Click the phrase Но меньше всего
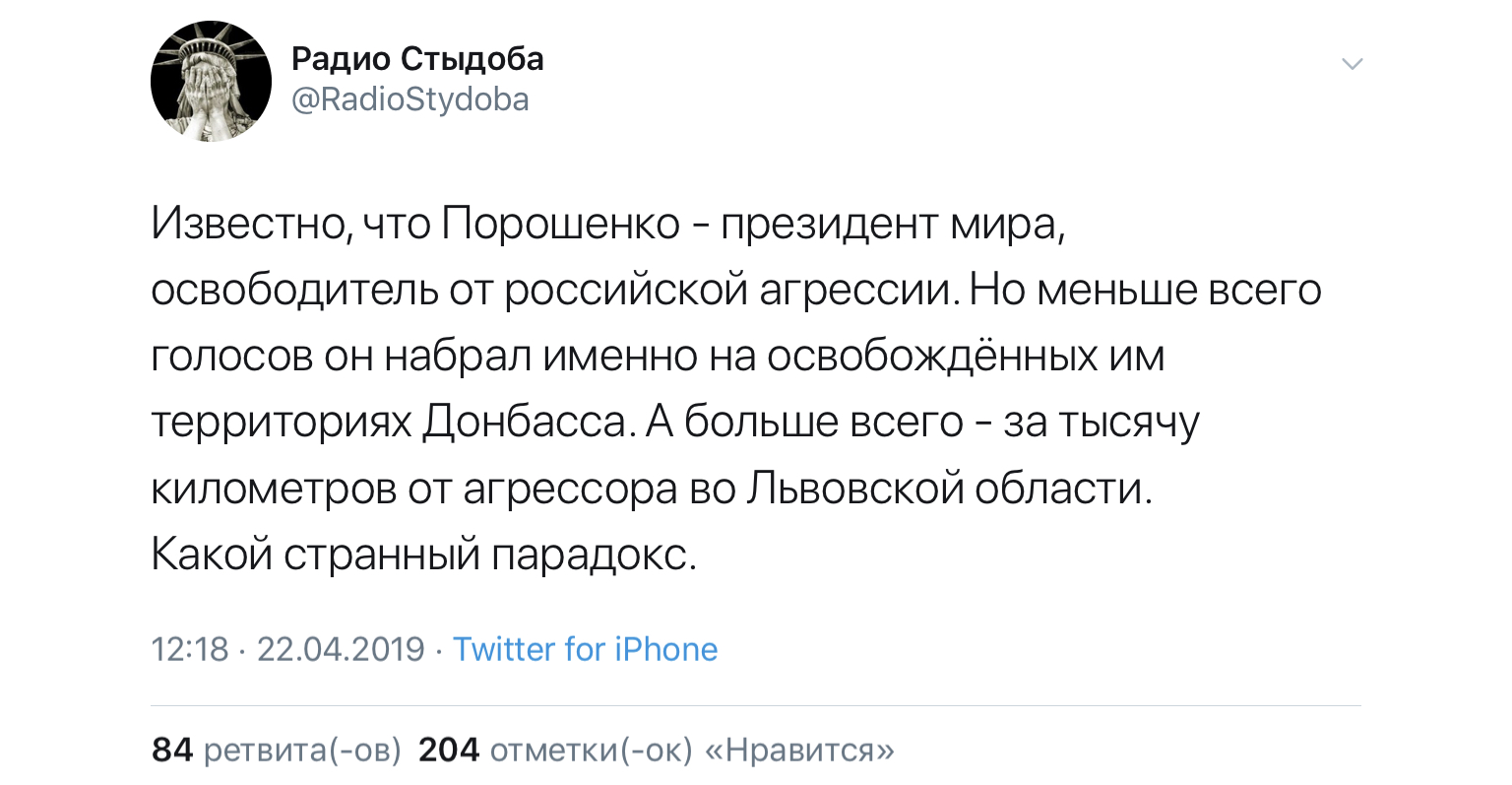 point(1145,291)
